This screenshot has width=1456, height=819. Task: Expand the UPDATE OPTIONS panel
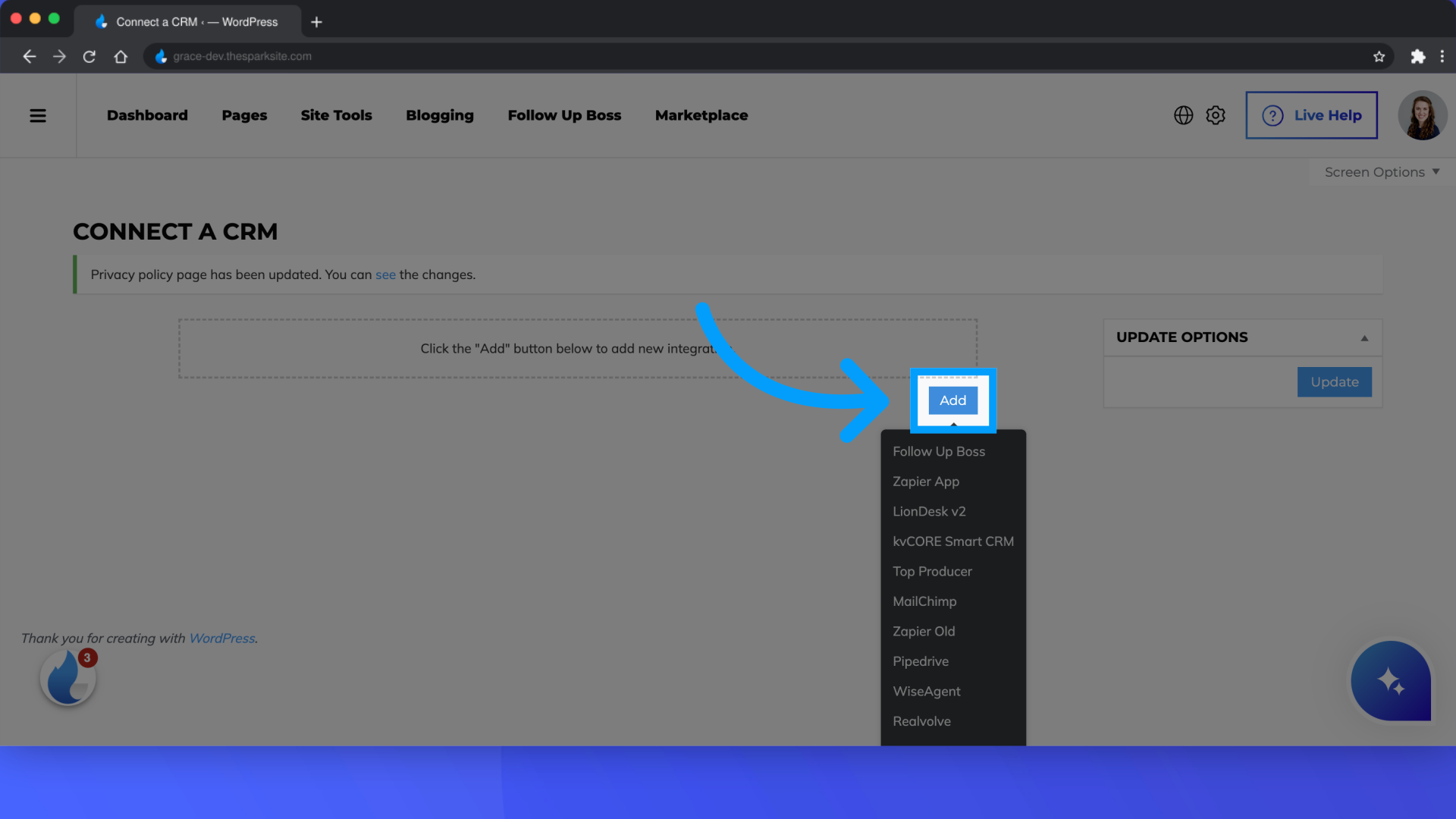point(1364,337)
